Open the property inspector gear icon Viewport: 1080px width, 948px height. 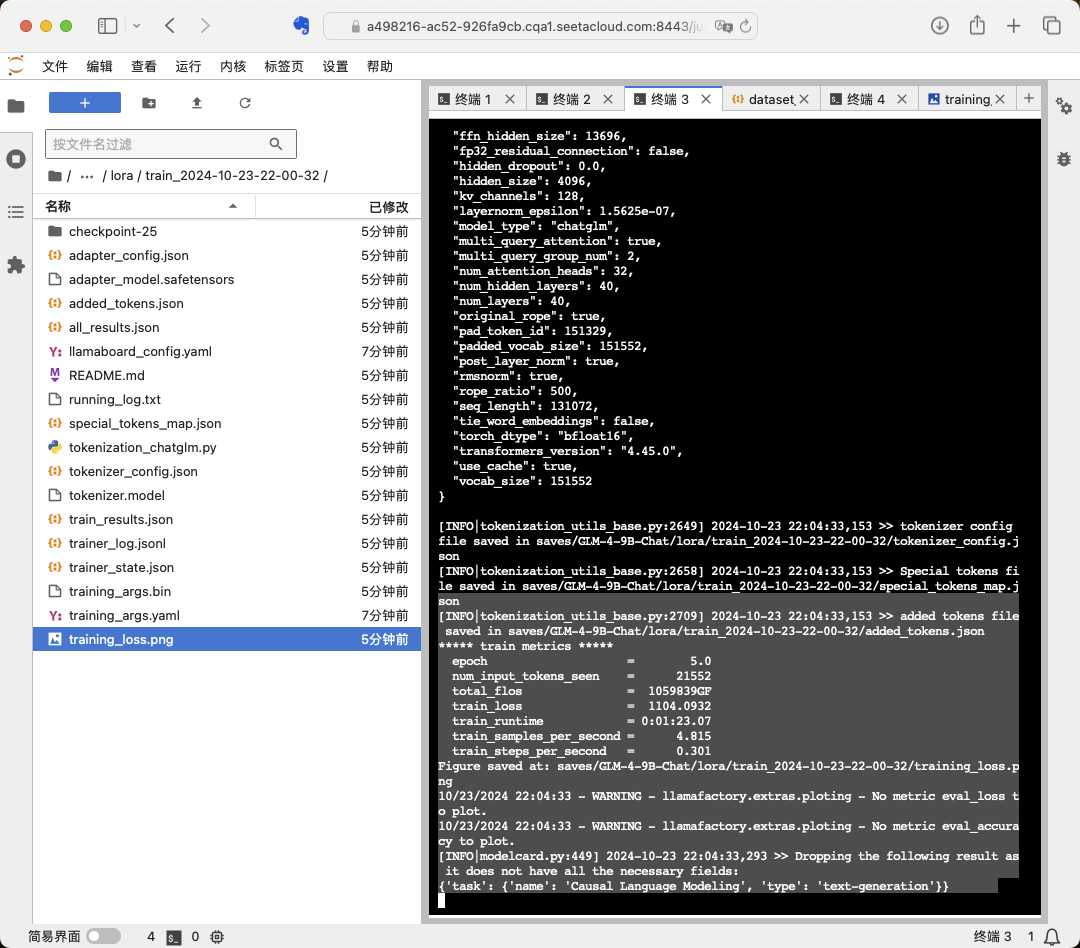(1064, 106)
